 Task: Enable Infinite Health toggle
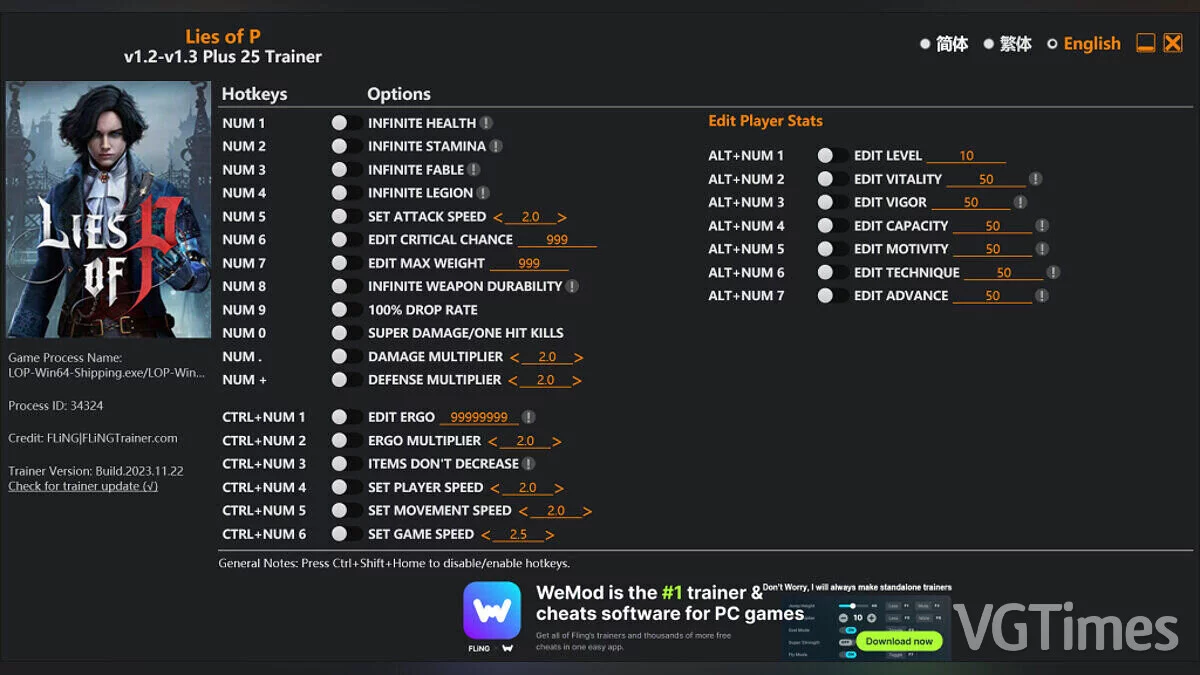(x=346, y=123)
